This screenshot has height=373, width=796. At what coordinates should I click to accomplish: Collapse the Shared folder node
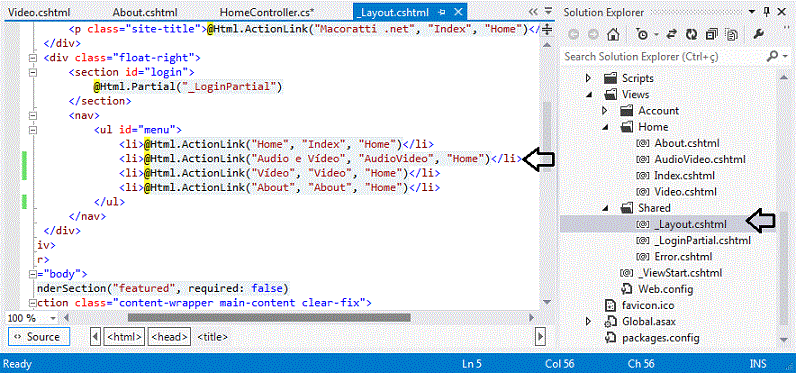tap(605, 208)
